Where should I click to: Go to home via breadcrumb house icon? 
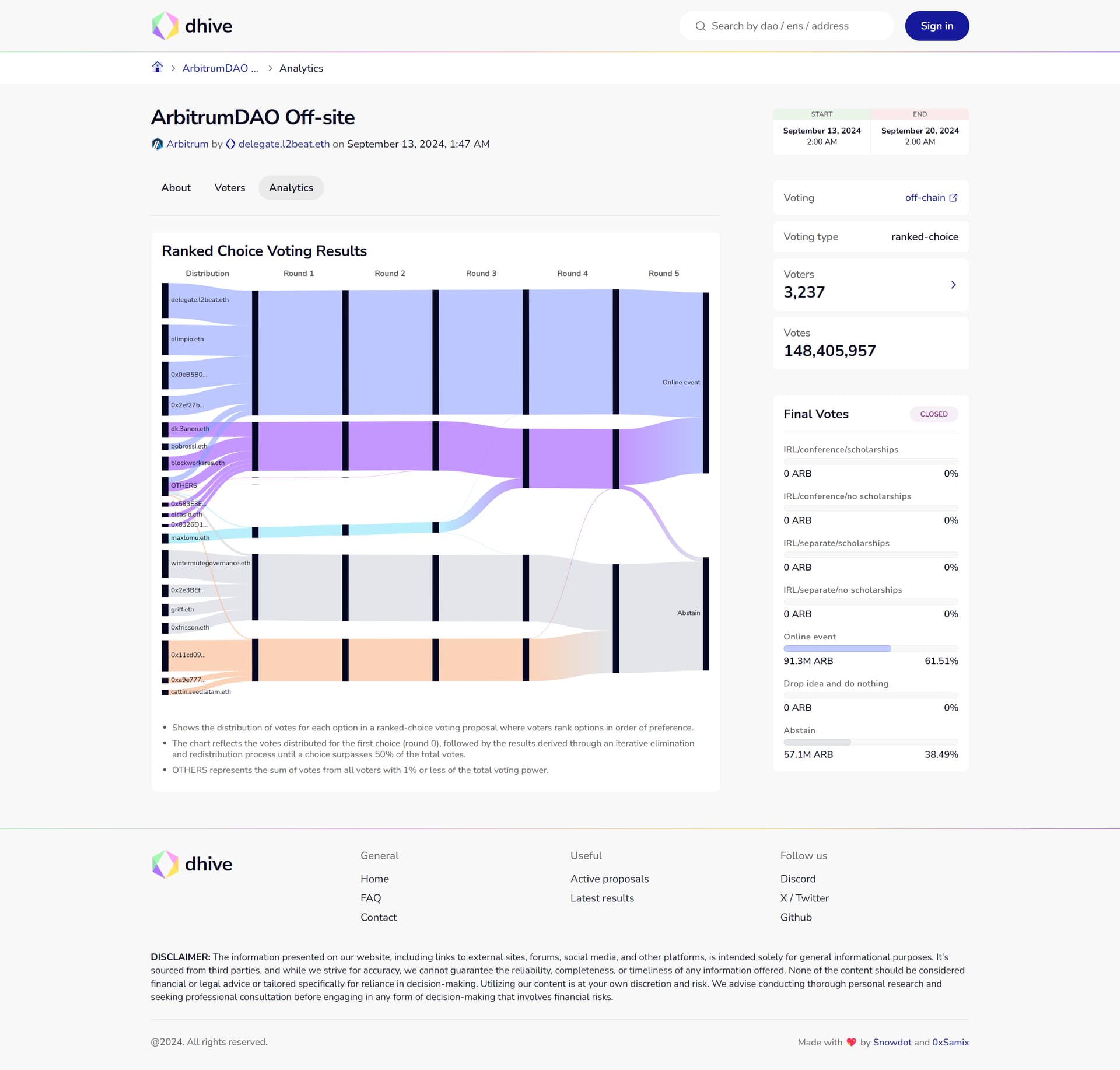point(157,67)
